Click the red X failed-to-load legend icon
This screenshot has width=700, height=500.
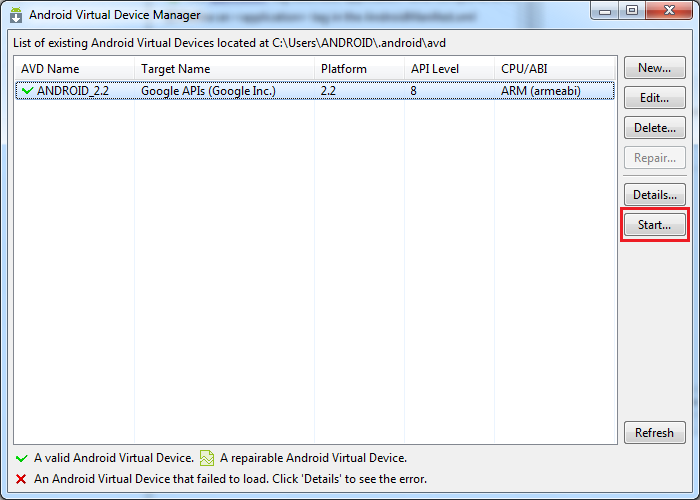21,479
